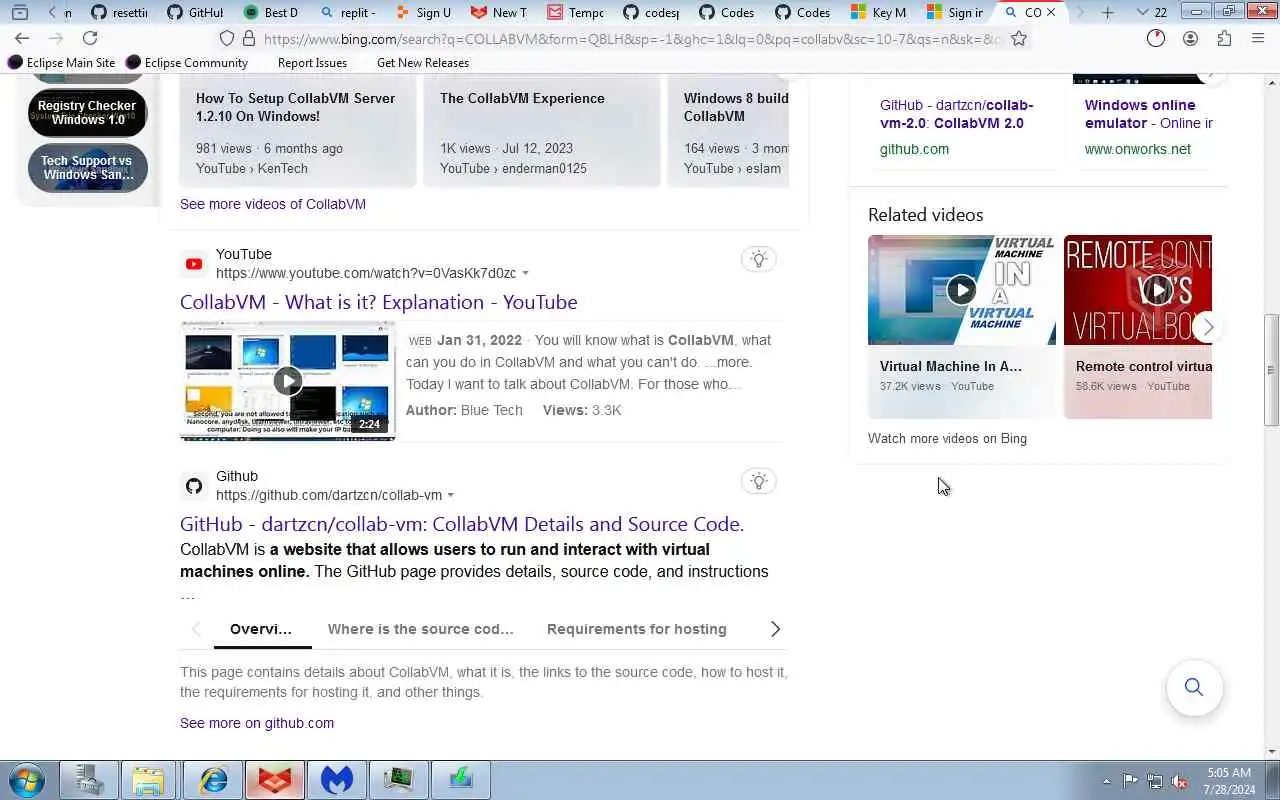Viewport: 1280px width, 800px height.
Task: Open Registry Checker Windows 1.0 suggestion
Action: [x=87, y=112]
